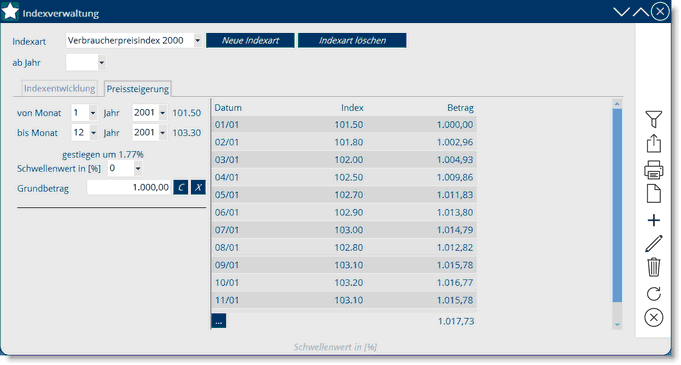
Task: Select row 07/01
Action: (x=344, y=230)
